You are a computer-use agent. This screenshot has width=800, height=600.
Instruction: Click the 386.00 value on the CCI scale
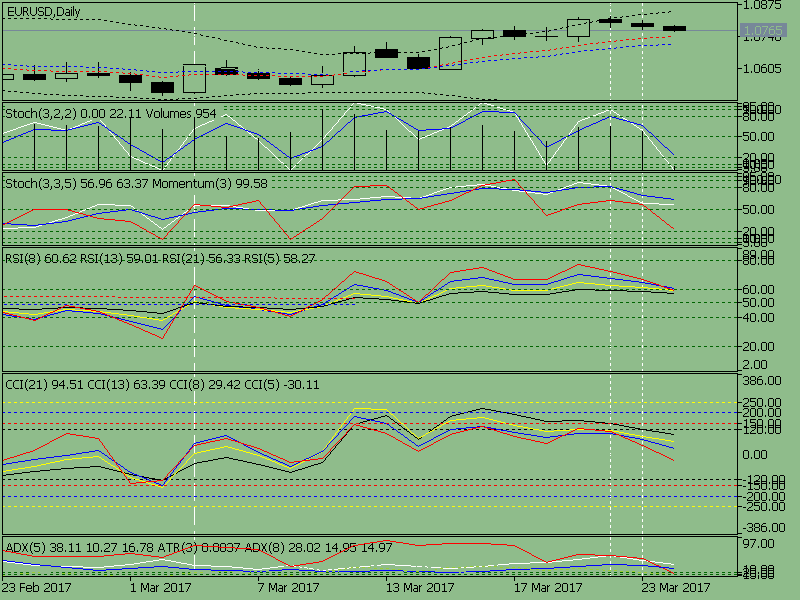coord(762,381)
